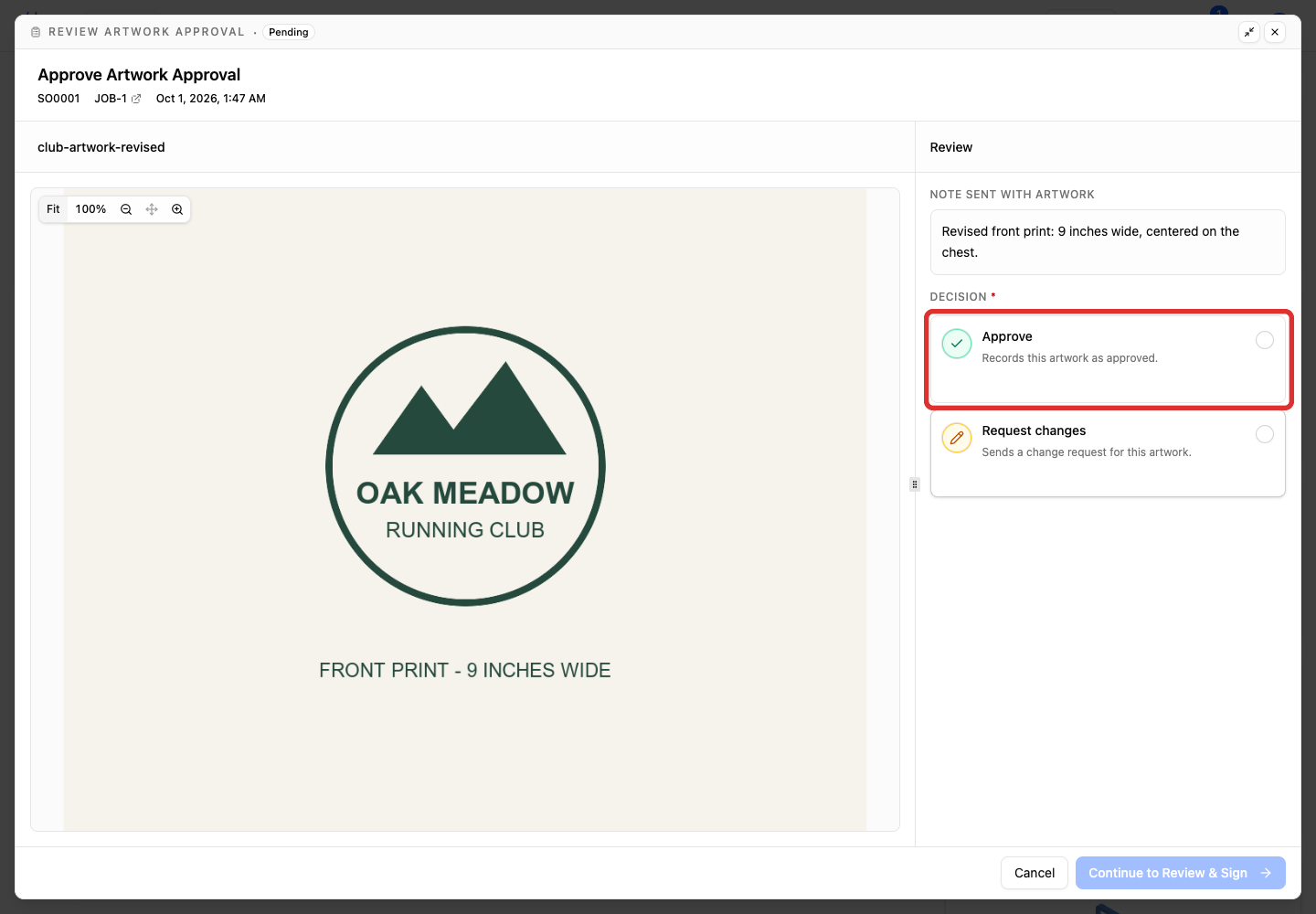Click the NOTE SENT WITH ARTWORK label
The height and width of the screenshot is (914, 1316).
click(1013, 195)
